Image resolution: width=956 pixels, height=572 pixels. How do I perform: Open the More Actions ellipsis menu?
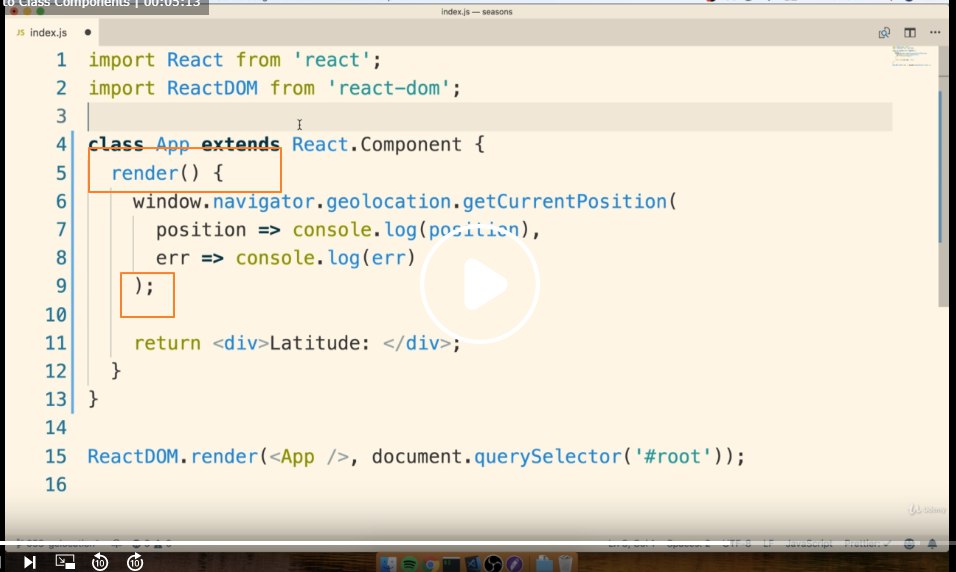pos(935,32)
